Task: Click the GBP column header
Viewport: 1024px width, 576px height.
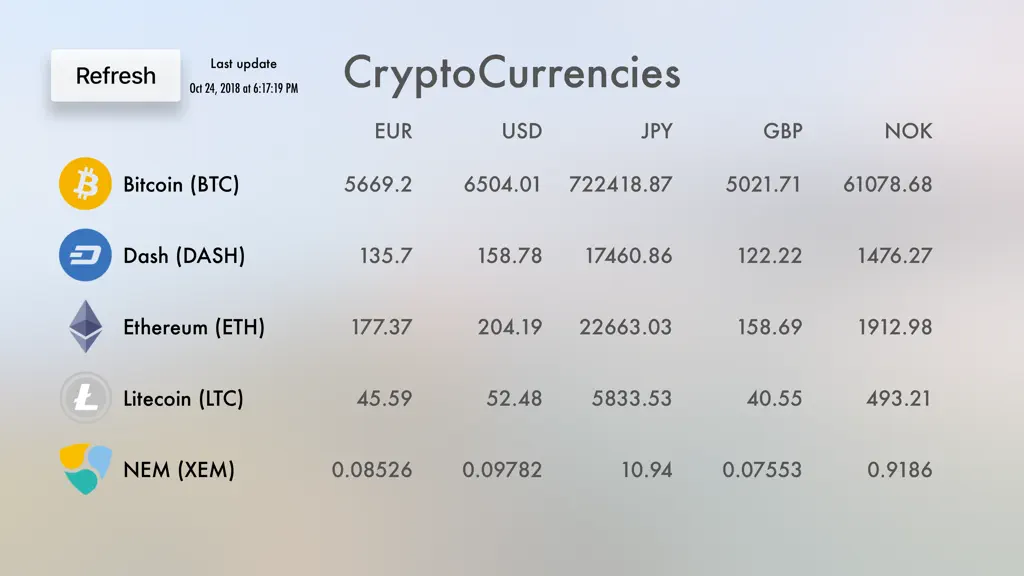Action: click(x=782, y=131)
